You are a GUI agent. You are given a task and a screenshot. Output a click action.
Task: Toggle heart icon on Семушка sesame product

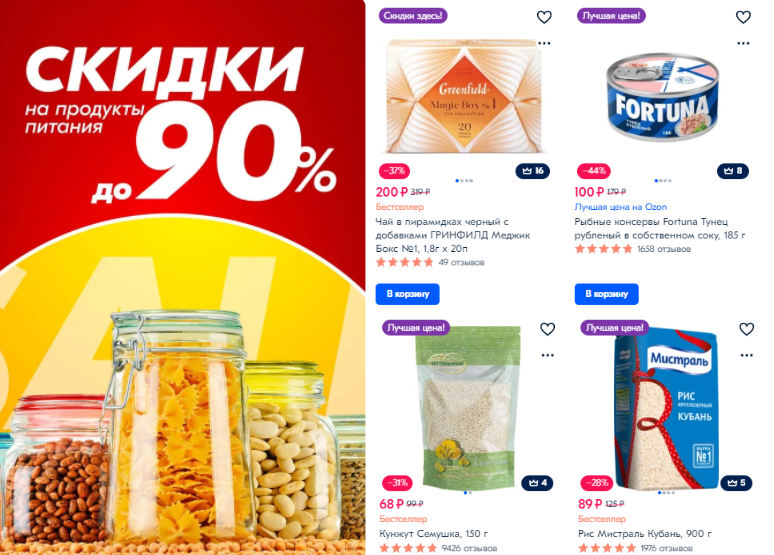(547, 329)
